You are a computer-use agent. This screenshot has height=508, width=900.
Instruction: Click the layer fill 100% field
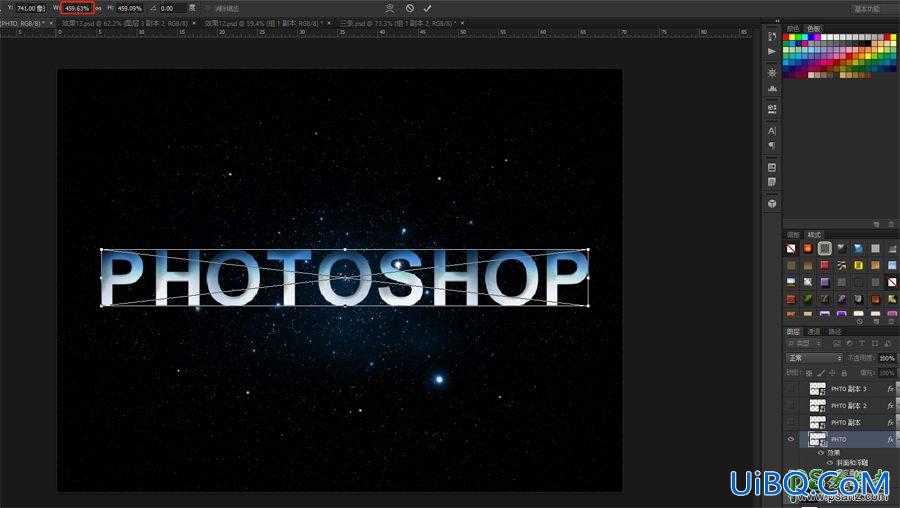pos(887,373)
